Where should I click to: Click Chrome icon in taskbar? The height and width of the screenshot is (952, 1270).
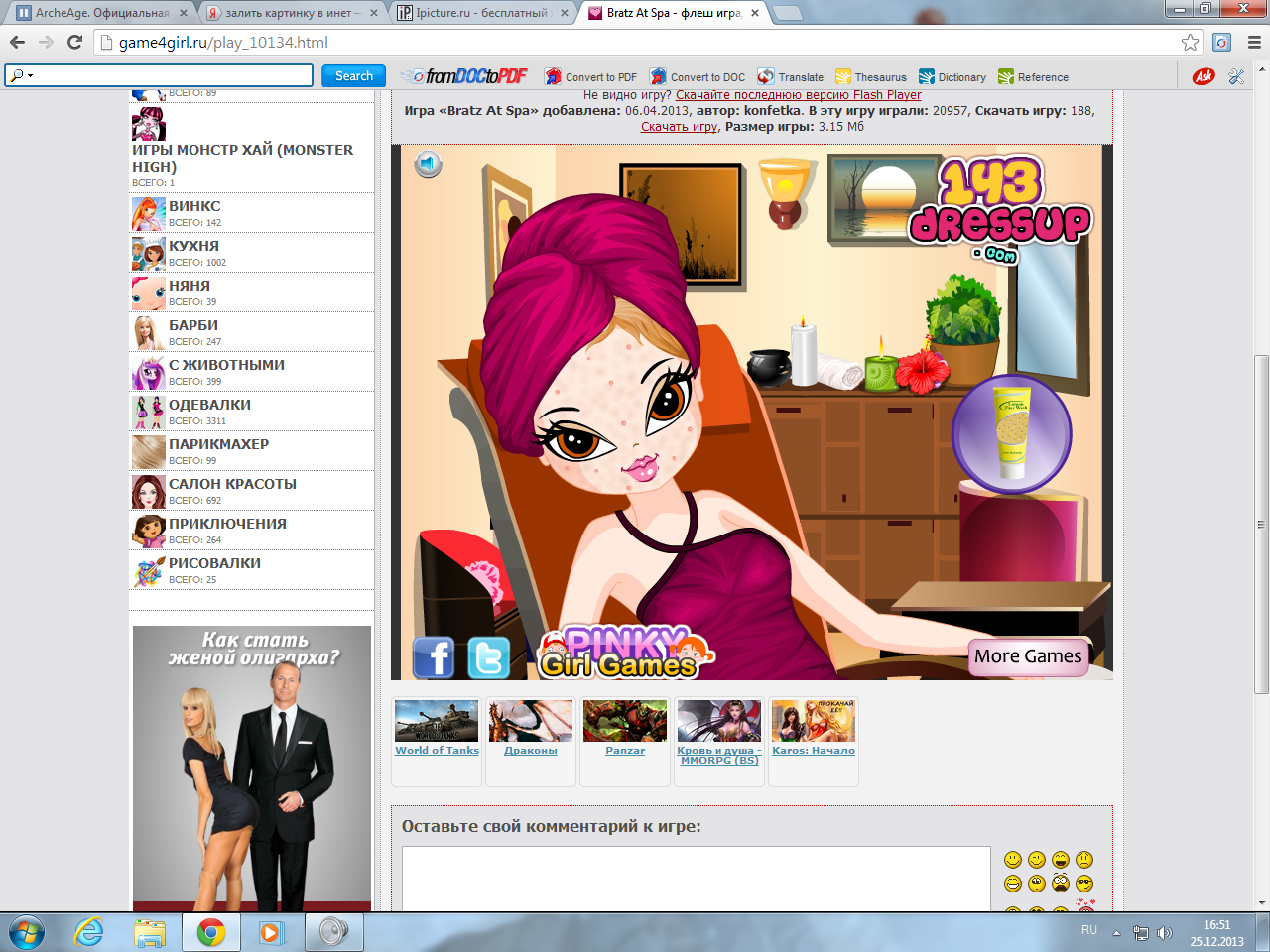click(210, 933)
